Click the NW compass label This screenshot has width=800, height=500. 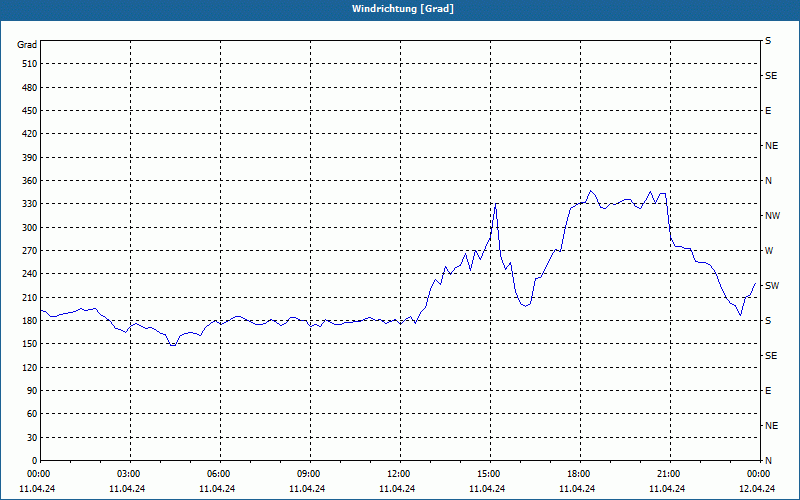tap(772, 216)
